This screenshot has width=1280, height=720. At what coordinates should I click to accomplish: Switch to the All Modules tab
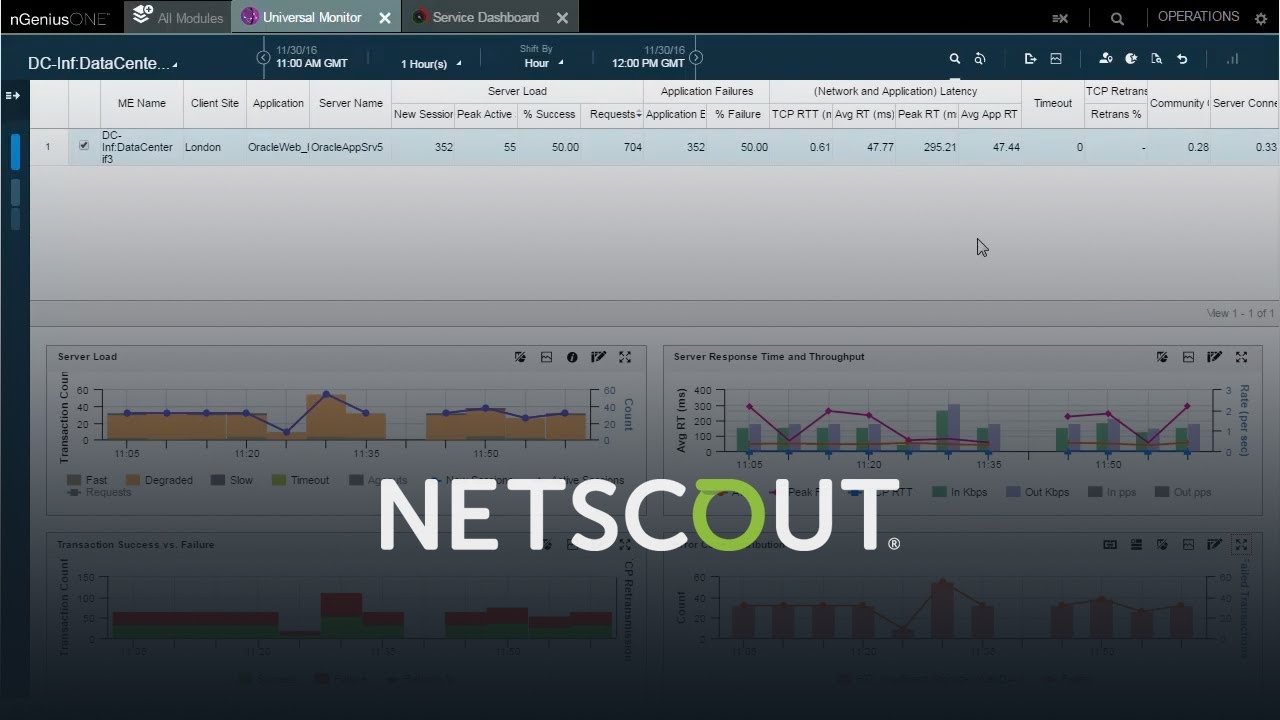click(x=178, y=17)
